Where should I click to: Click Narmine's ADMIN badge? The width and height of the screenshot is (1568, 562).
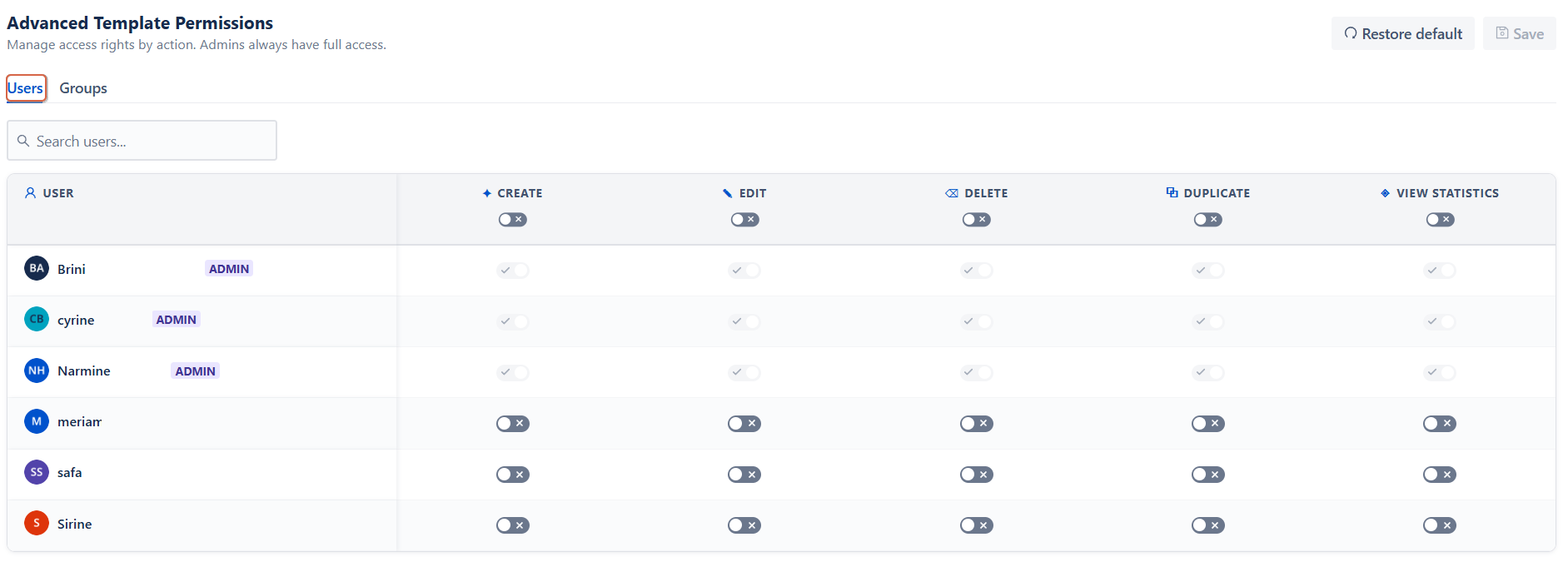(x=196, y=371)
